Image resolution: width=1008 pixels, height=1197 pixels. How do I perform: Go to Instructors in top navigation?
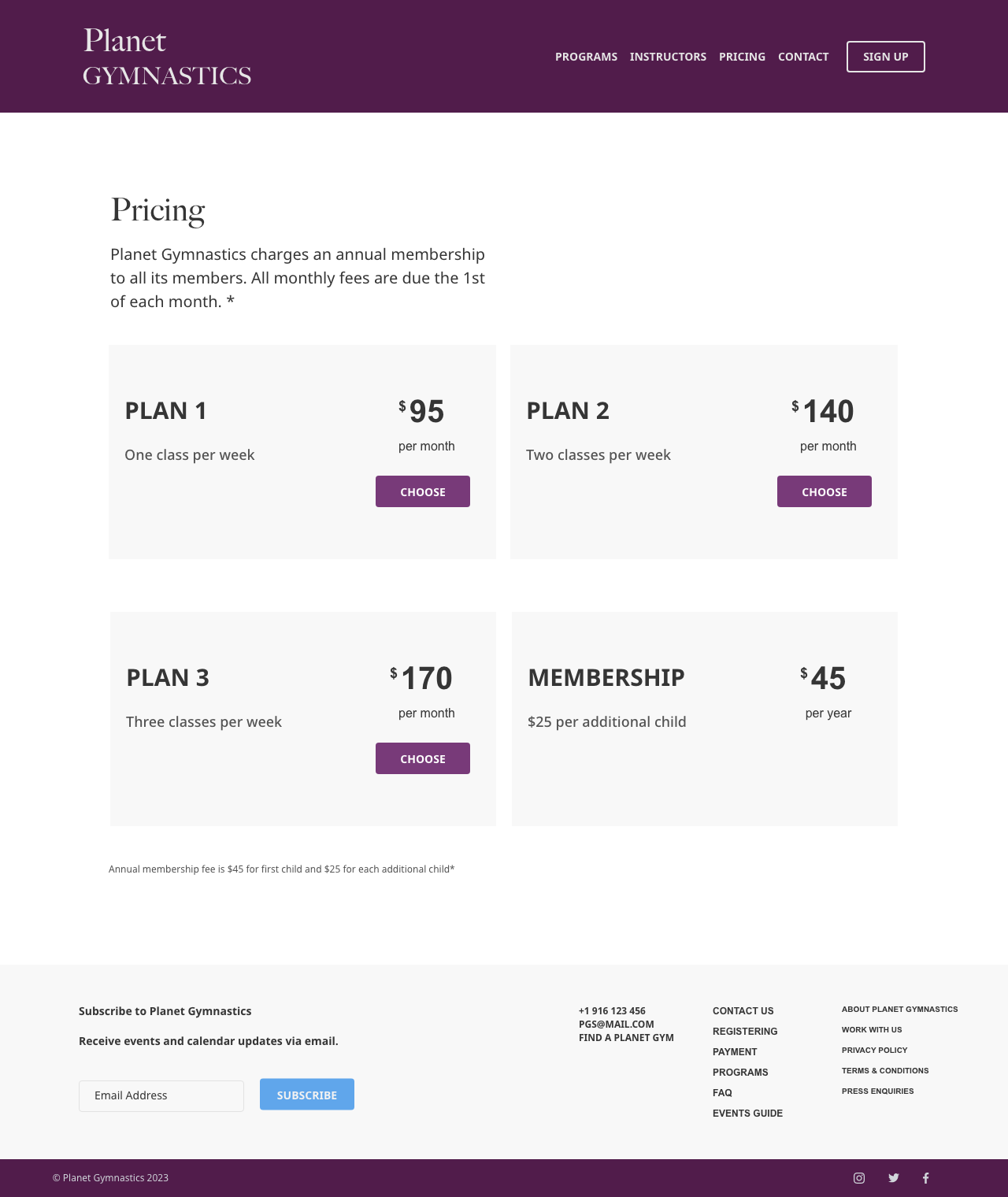point(668,57)
